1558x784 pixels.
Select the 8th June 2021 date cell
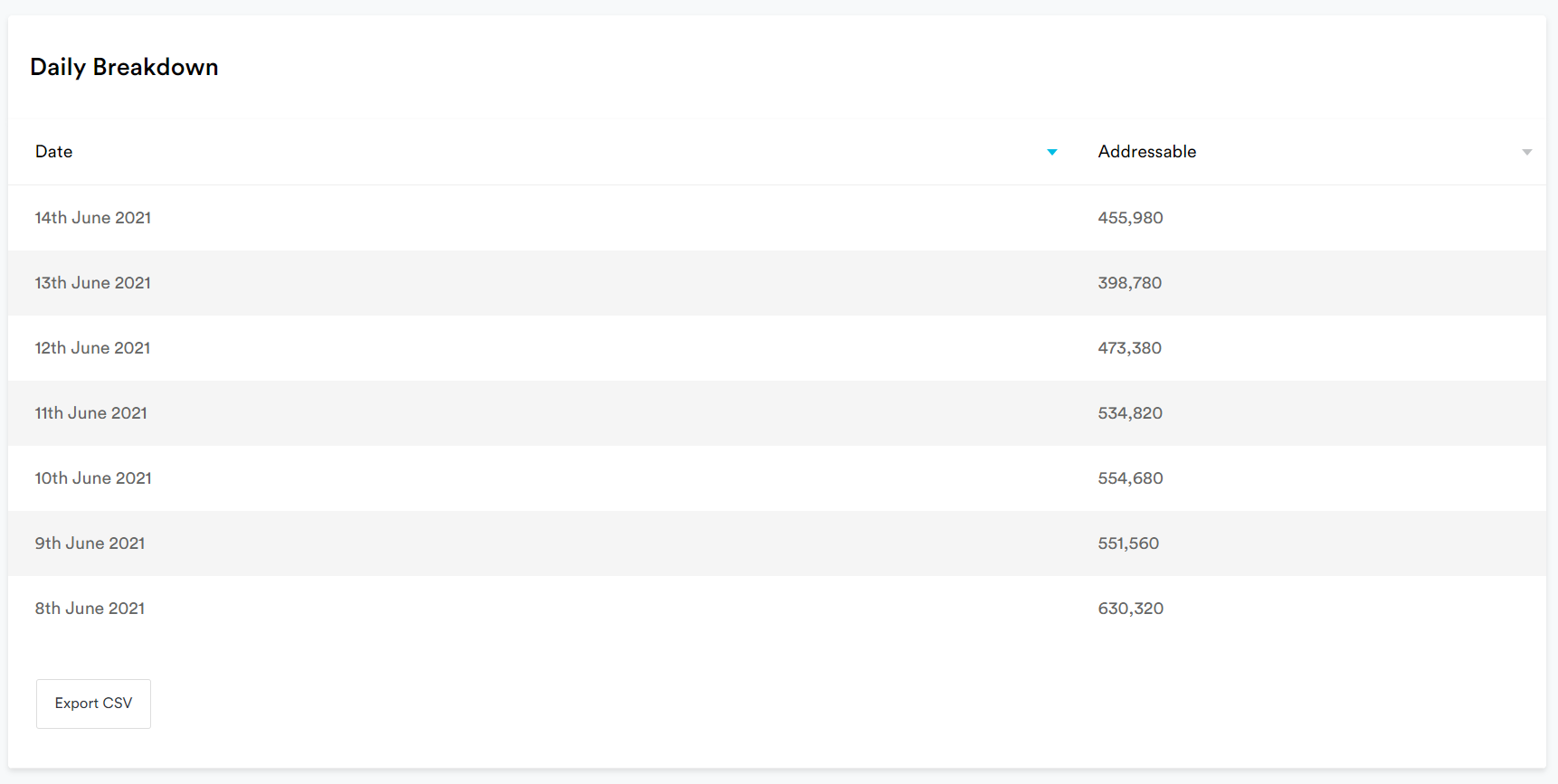(90, 609)
